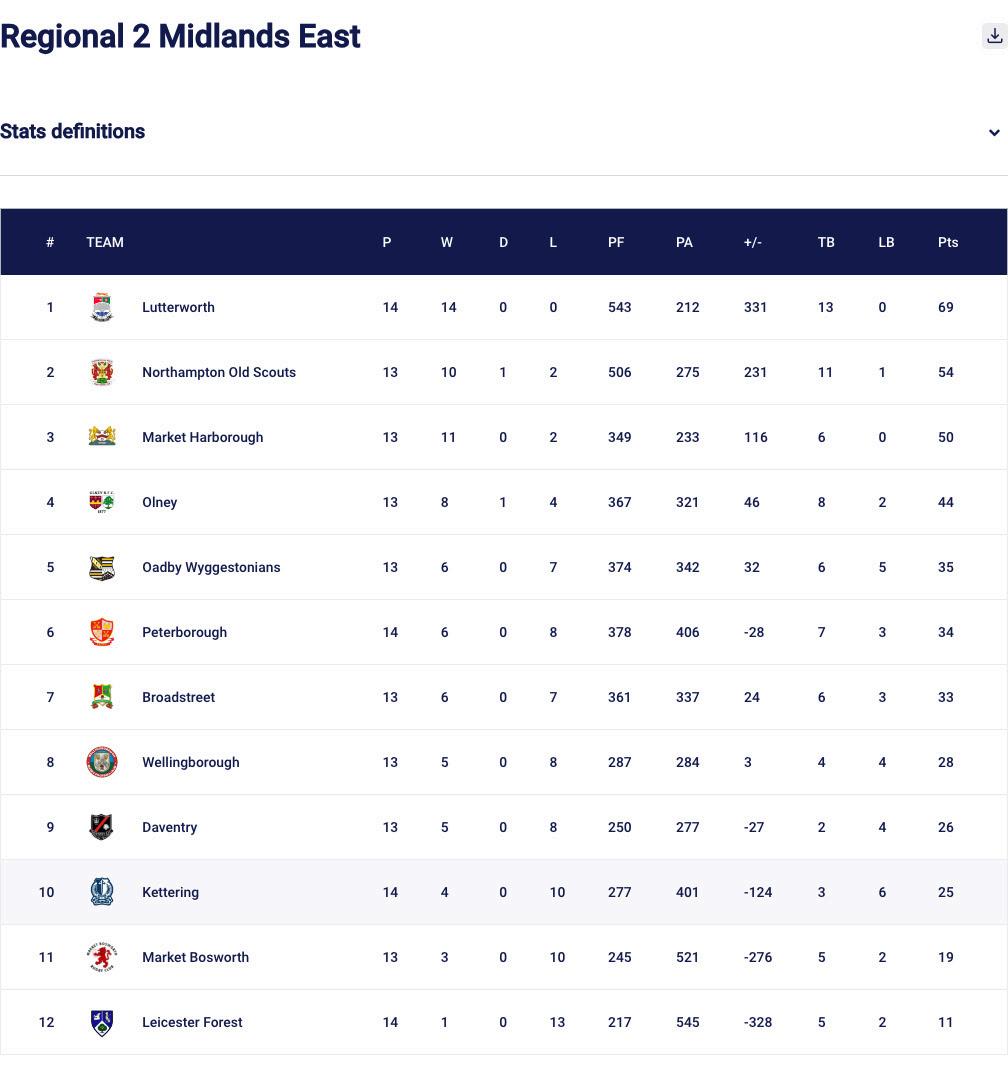Open the Stats definitions section heading

pos(73,132)
